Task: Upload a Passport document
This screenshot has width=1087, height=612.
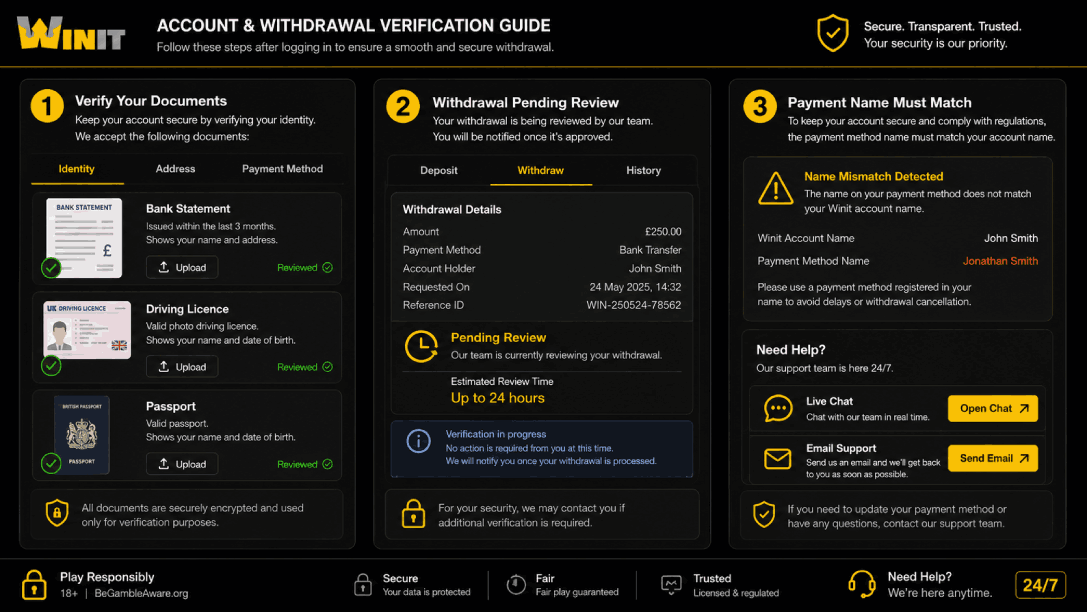Action: click(x=182, y=464)
